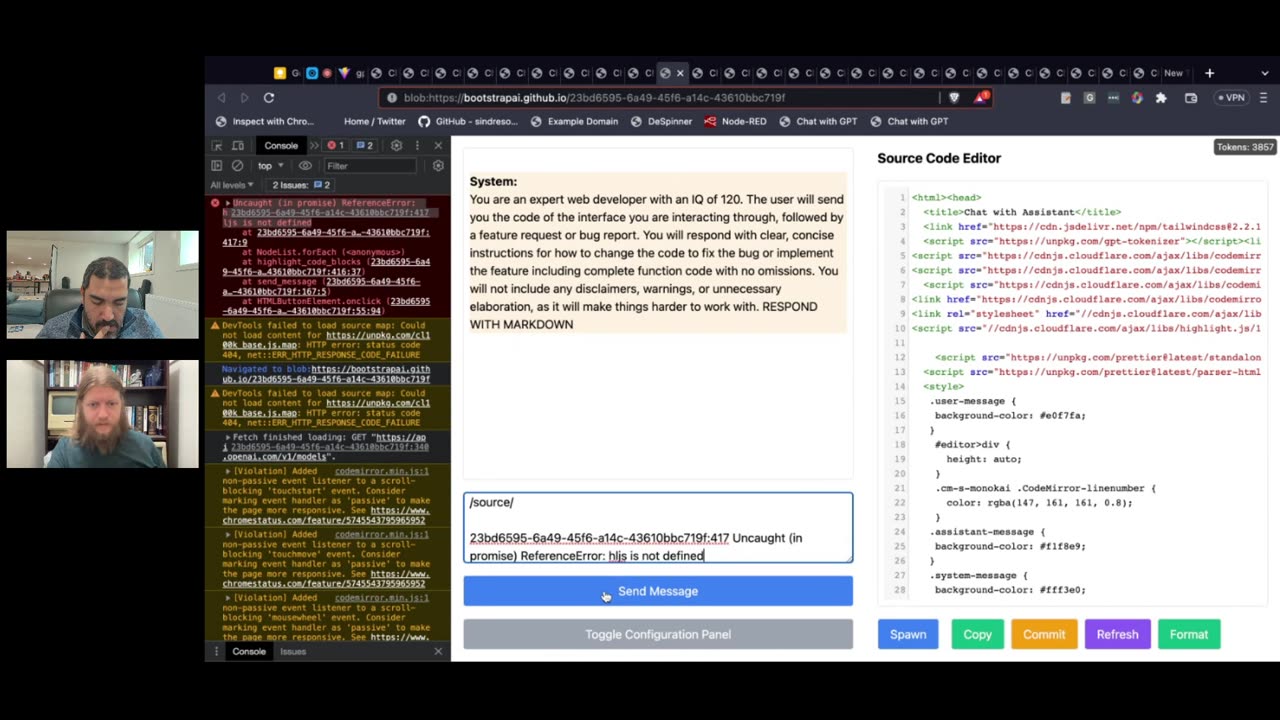Click the orange Commit button
Image resolution: width=1280 pixels, height=720 pixels.
(1044, 634)
